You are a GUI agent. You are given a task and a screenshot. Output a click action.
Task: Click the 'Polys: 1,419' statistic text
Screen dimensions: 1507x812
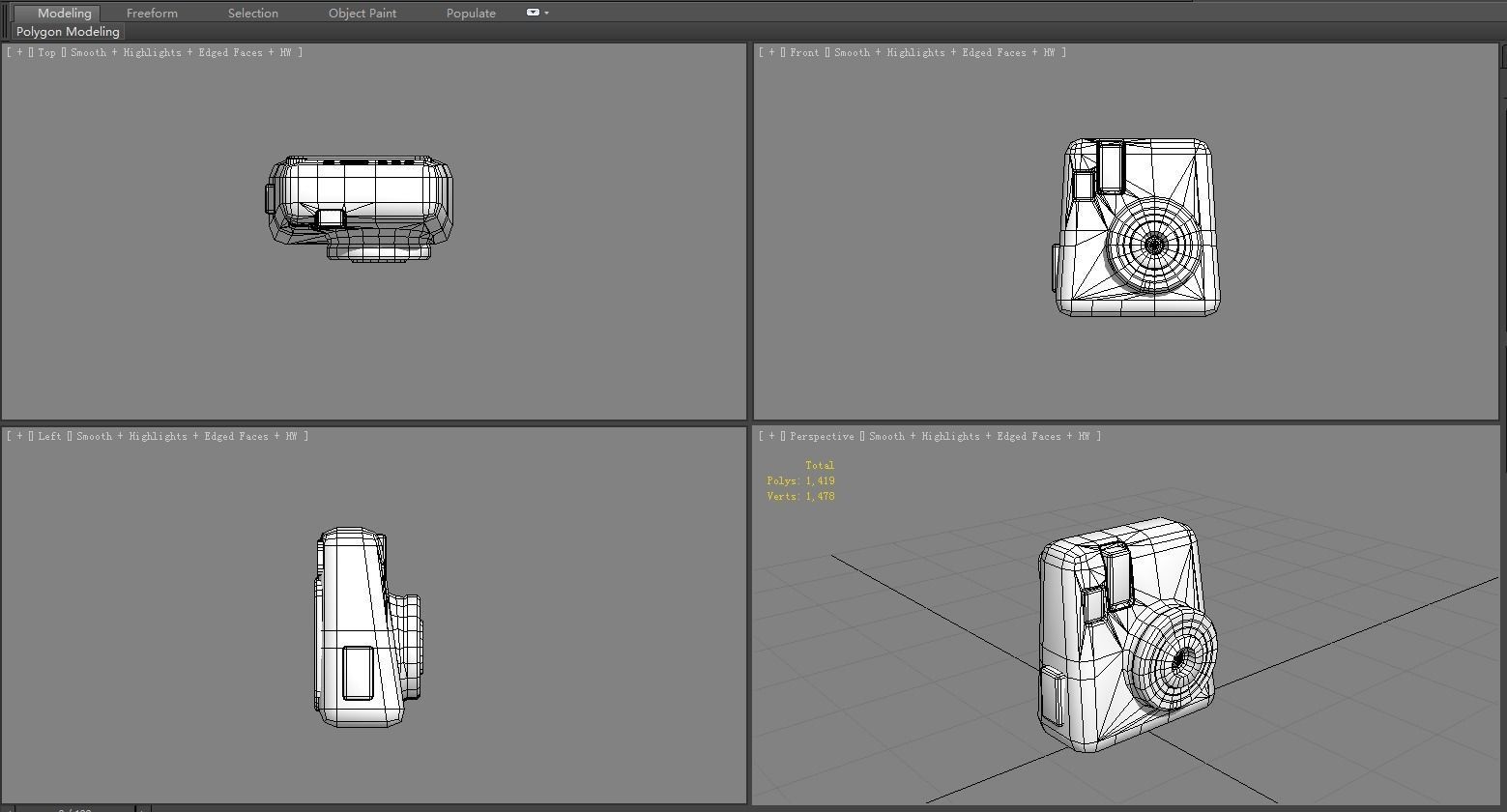tap(801, 480)
